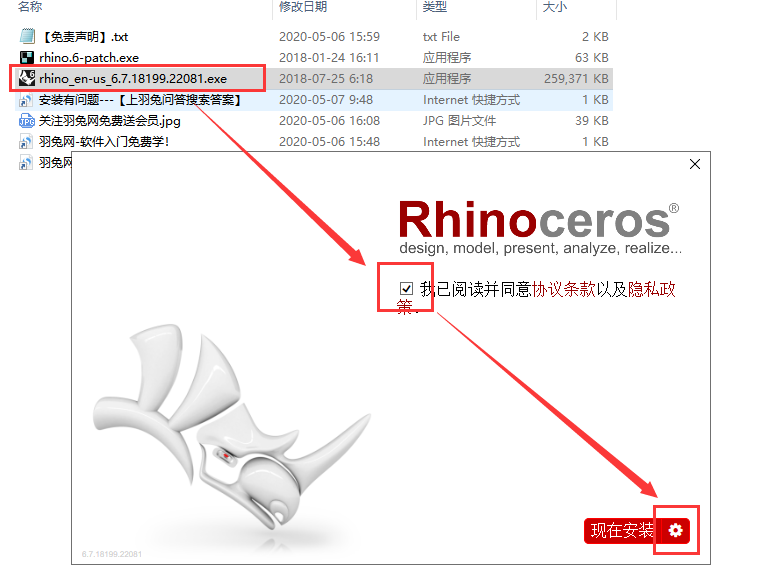Click size cell 39 KB
Image resolution: width=780 pixels, height=586 pixels.
point(592,121)
